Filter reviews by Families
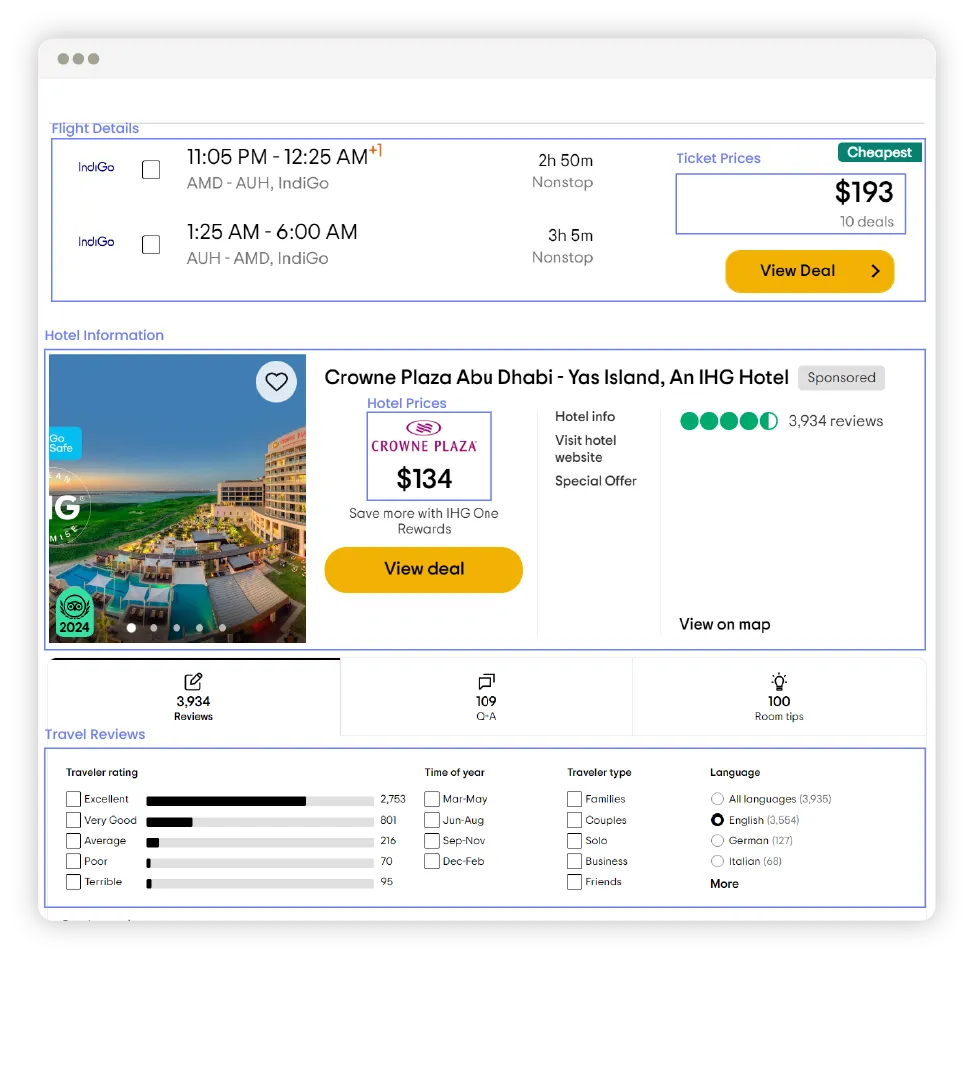This screenshot has height=1088, width=974. [x=574, y=799]
